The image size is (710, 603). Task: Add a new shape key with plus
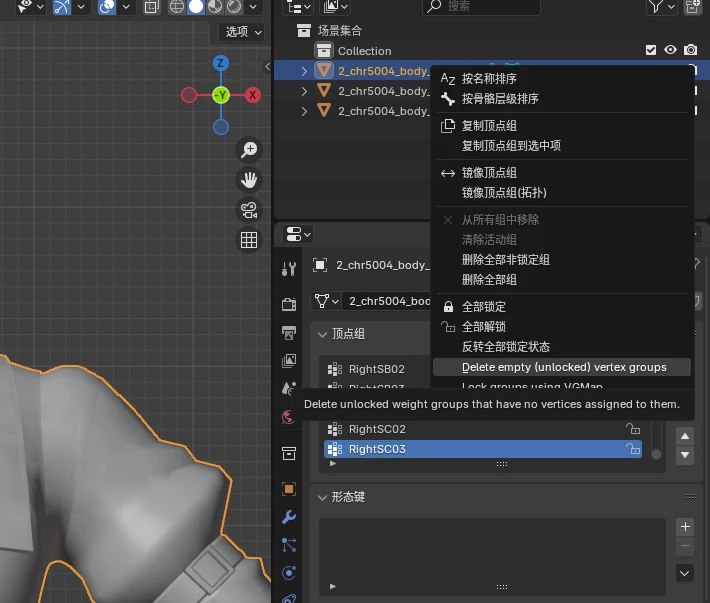tap(685, 526)
